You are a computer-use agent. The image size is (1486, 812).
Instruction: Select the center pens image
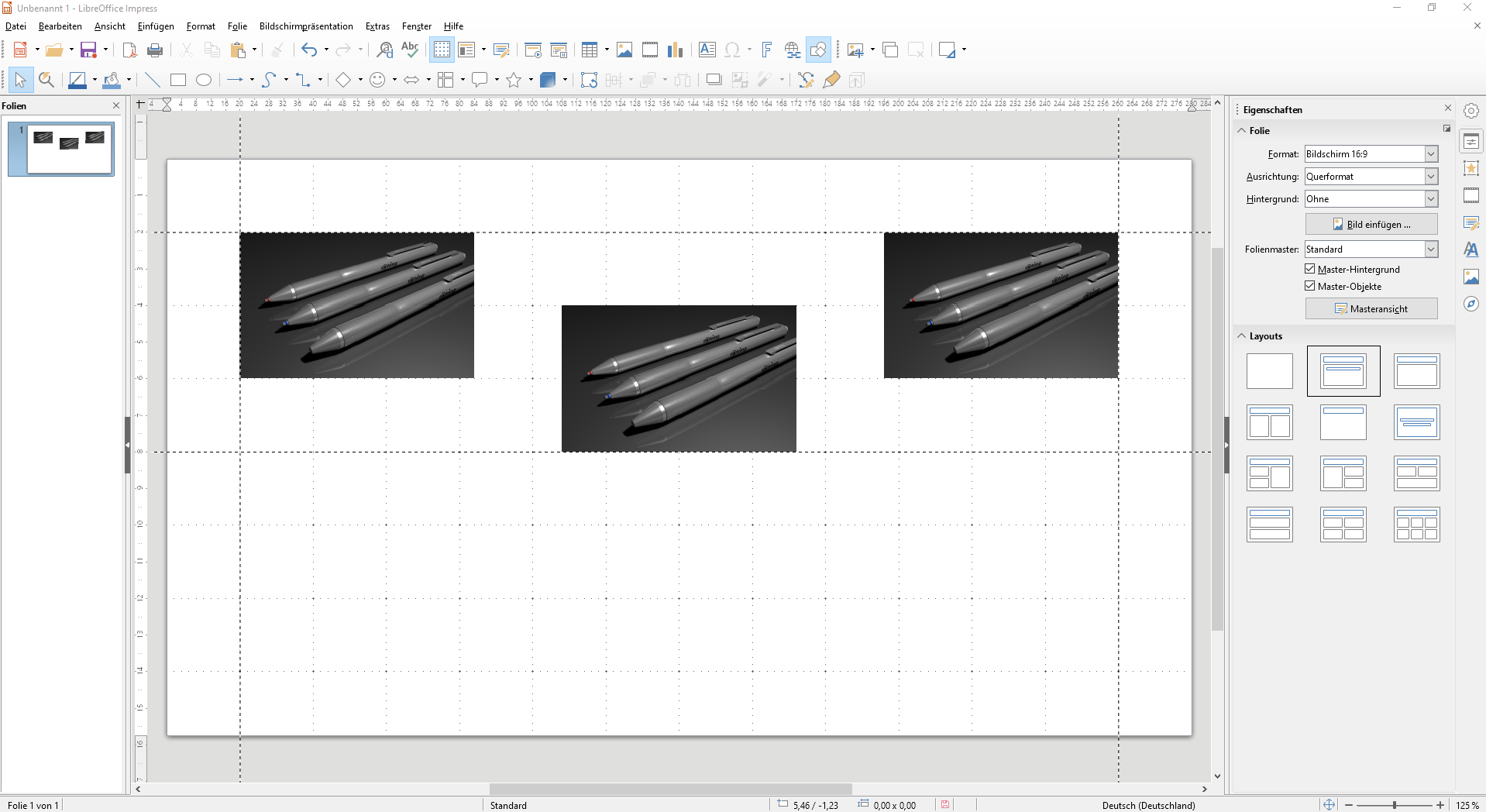click(679, 378)
